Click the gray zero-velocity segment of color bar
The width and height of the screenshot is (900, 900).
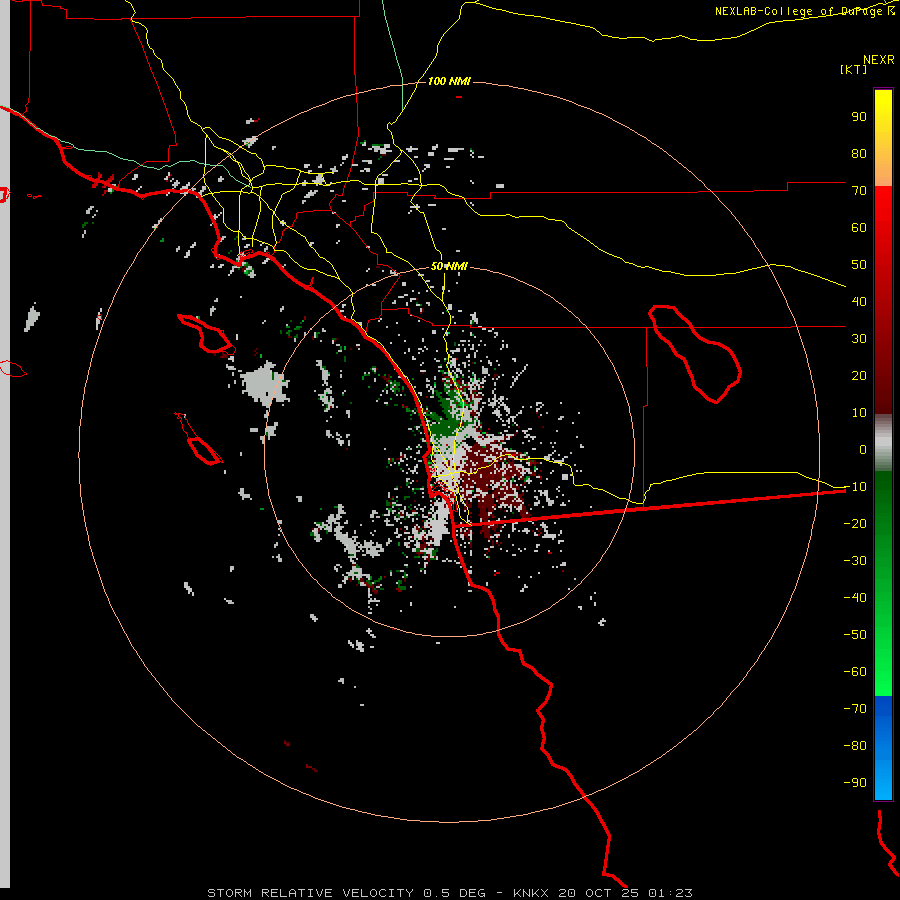coord(883,443)
